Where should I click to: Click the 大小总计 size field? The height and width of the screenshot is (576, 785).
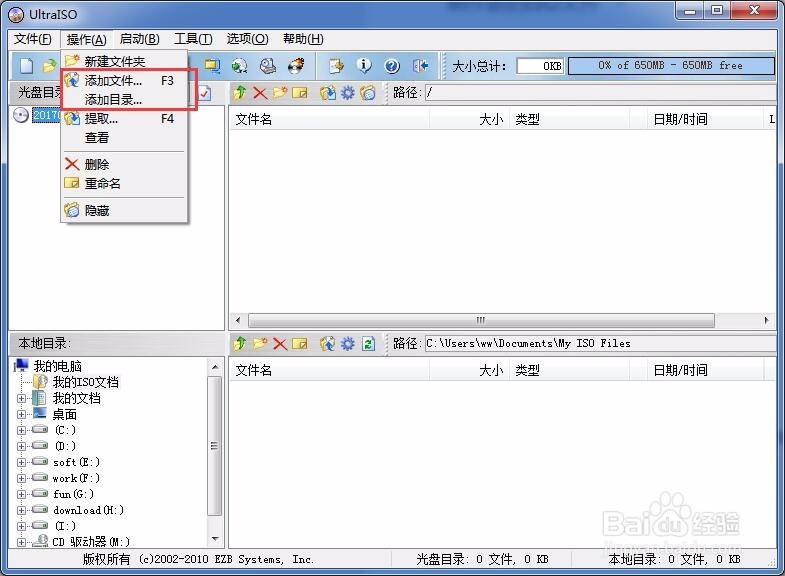click(540, 66)
